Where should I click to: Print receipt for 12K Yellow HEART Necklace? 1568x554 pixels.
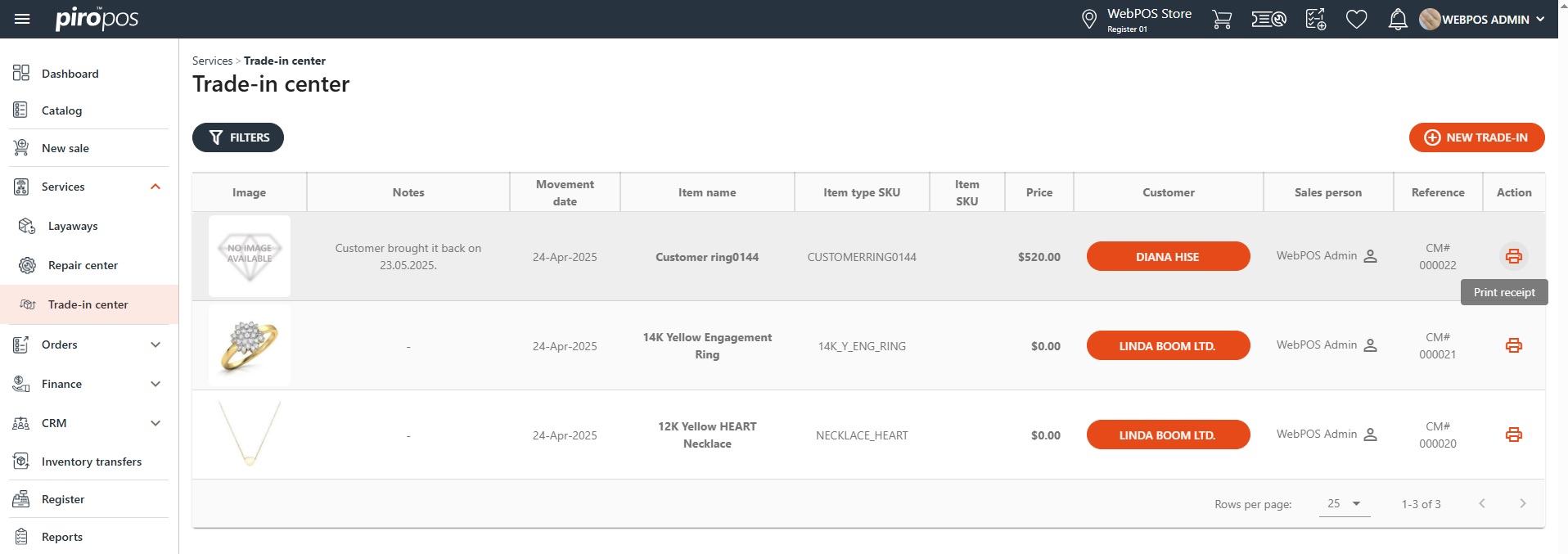pyautogui.click(x=1513, y=435)
